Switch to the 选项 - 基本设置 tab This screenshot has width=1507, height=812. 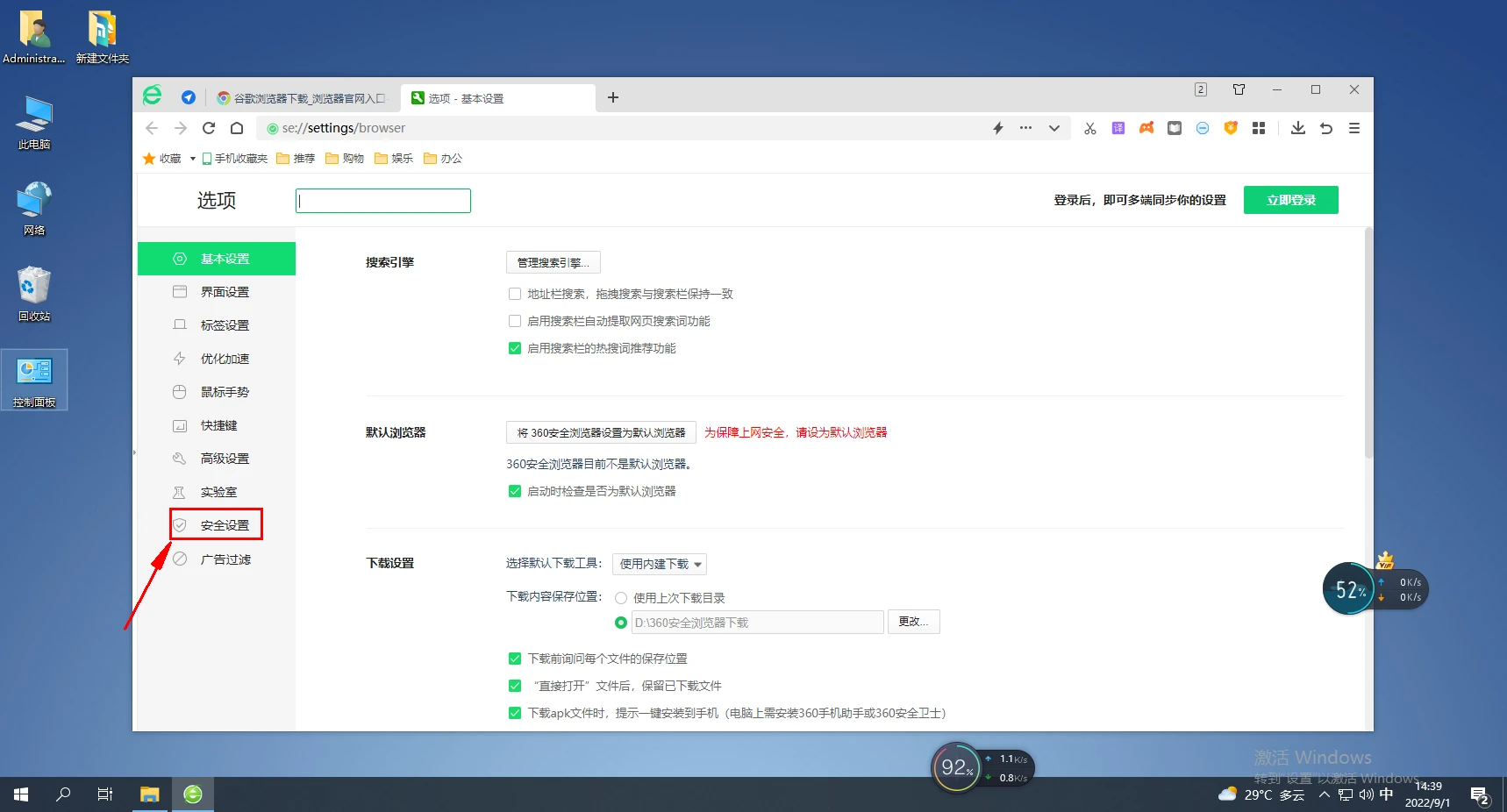pyautogui.click(x=498, y=98)
